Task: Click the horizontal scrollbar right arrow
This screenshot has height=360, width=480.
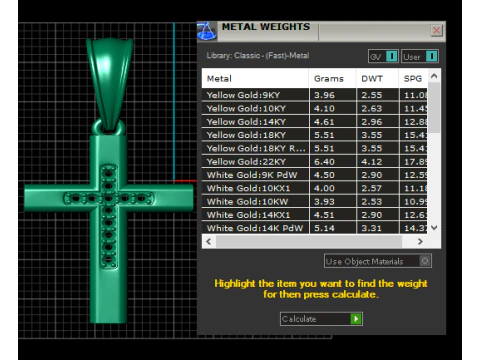Action: point(420,241)
